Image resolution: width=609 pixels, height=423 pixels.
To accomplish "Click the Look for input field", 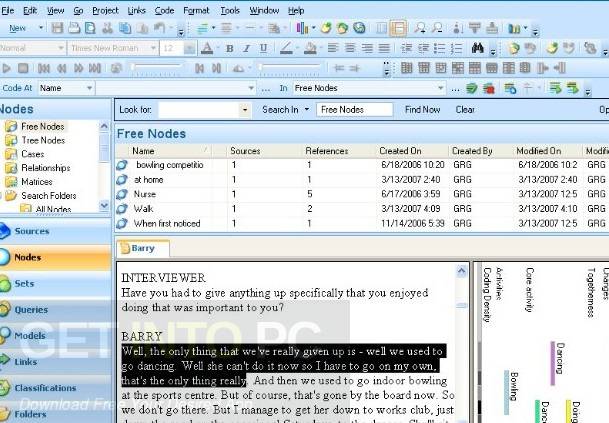I will 199,110.
